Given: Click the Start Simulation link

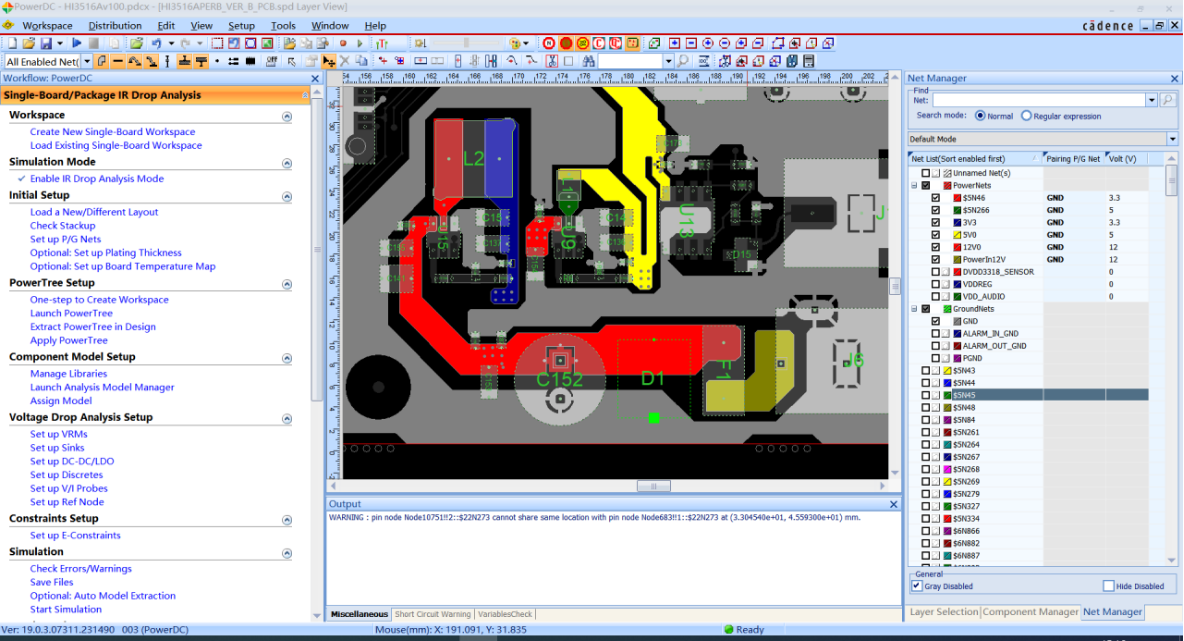Looking at the screenshot, I should click(66, 609).
